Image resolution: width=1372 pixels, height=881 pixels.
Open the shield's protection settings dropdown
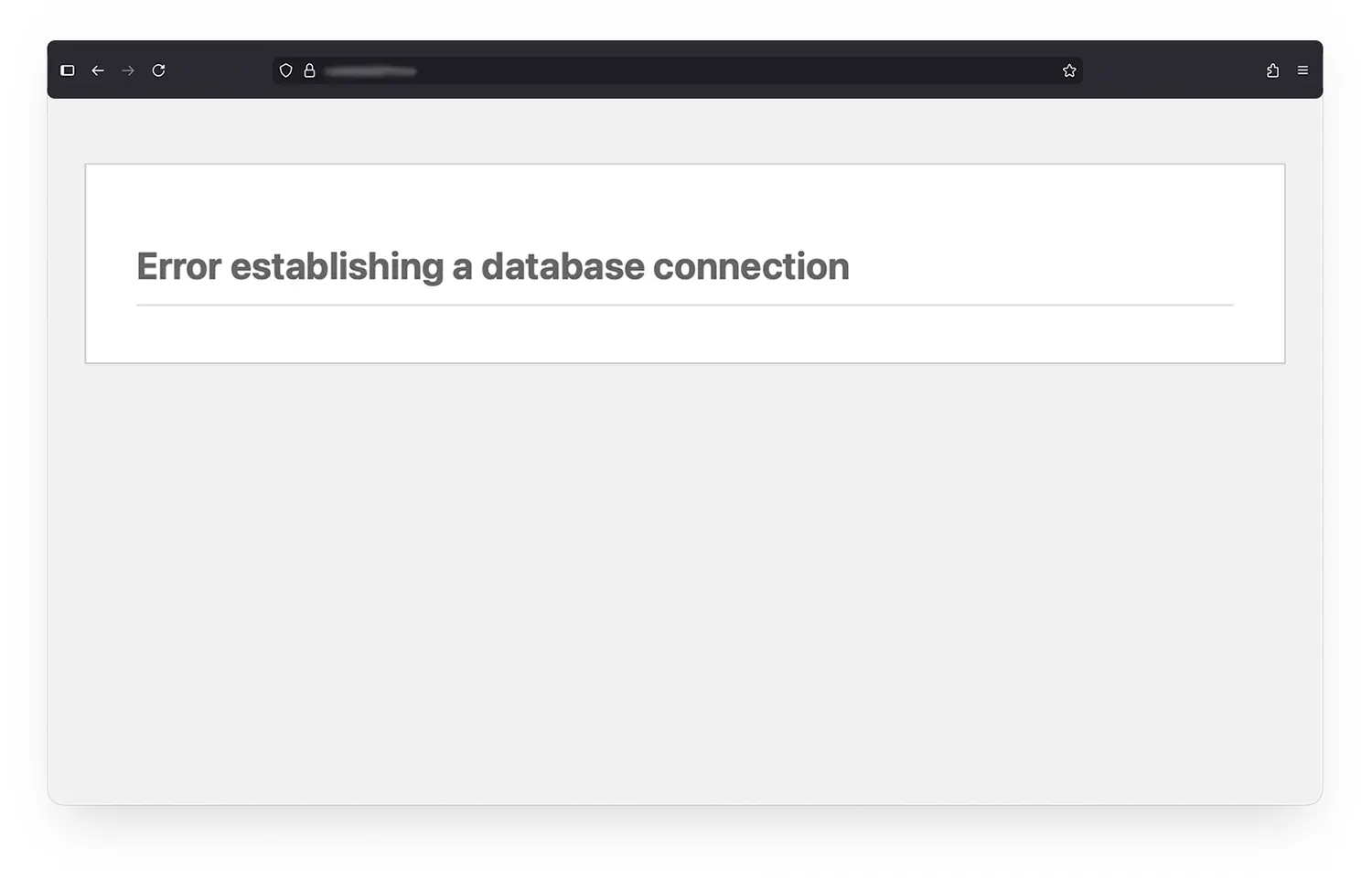[x=286, y=70]
